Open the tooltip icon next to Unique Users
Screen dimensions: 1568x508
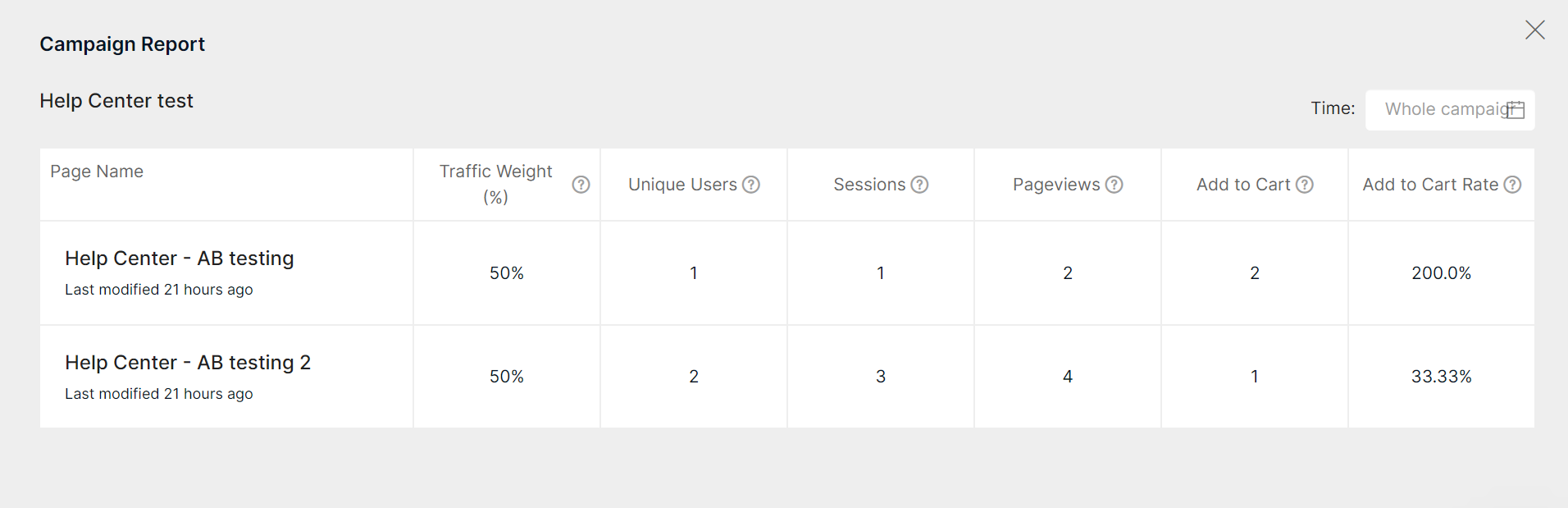pos(752,185)
